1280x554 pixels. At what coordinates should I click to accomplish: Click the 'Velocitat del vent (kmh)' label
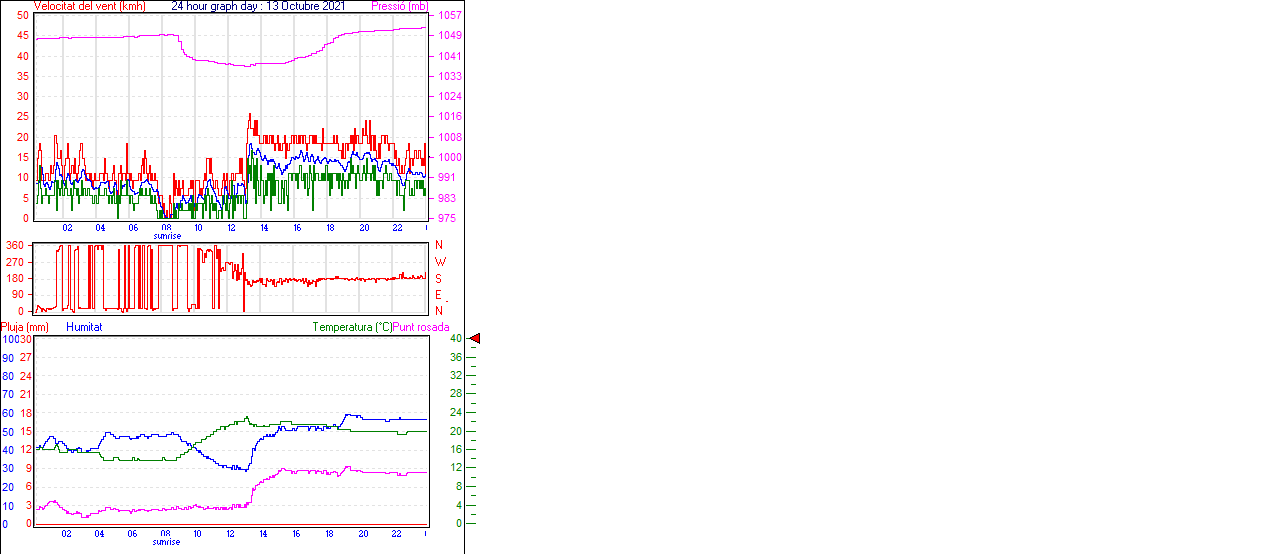click(90, 6)
